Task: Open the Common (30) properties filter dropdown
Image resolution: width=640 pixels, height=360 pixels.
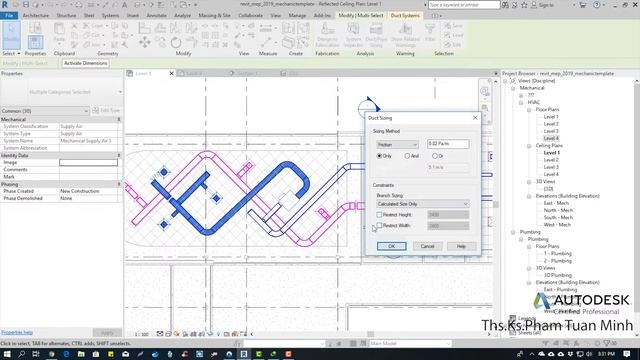Action: tap(44, 111)
